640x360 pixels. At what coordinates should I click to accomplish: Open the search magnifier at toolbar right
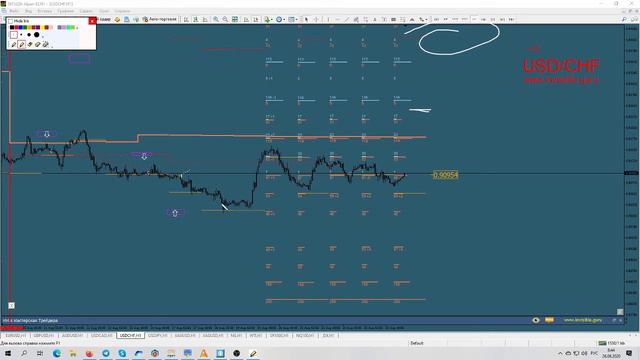tap(624, 19)
